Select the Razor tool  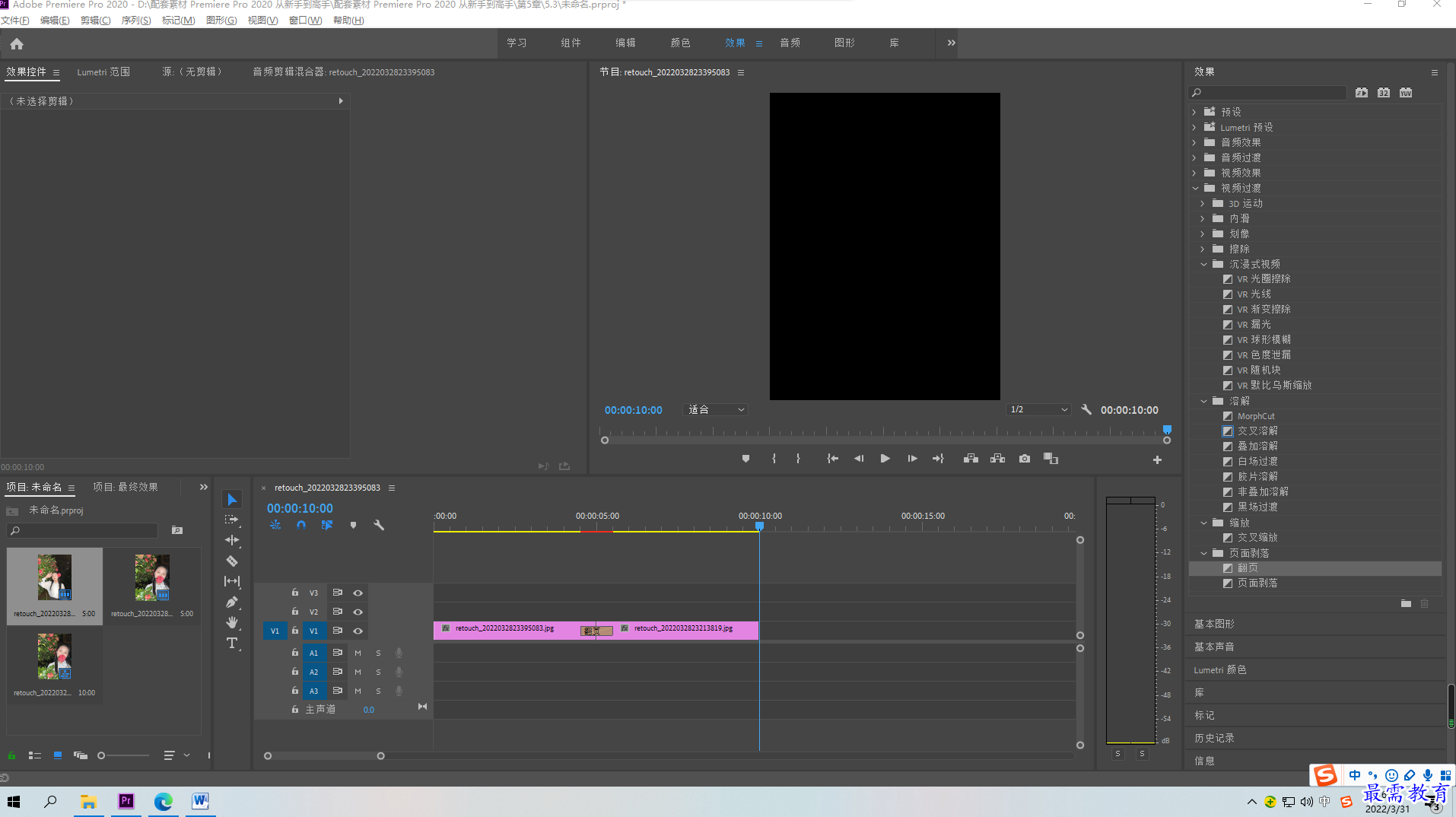tap(232, 561)
